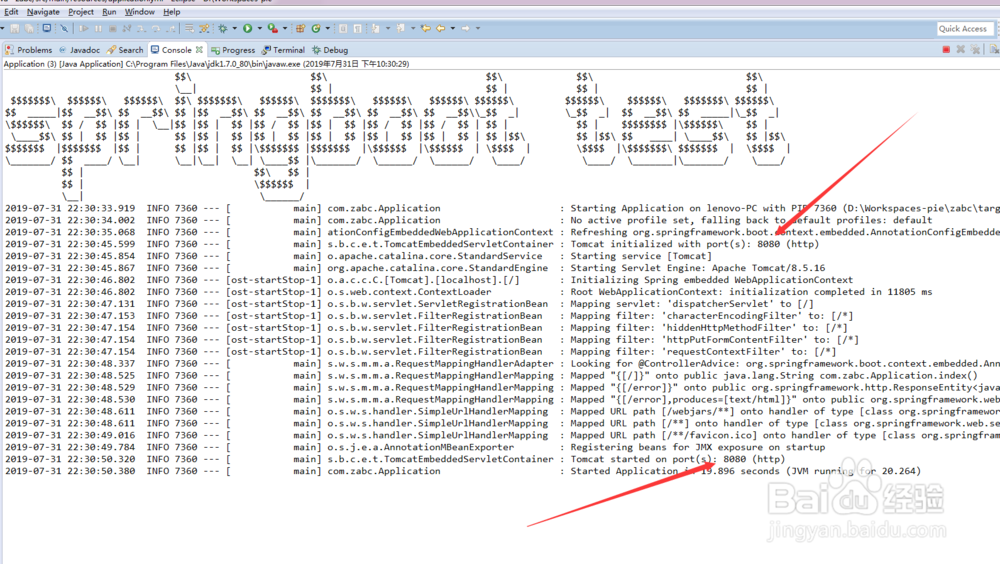Click the green Run button icon
This screenshot has height=564, width=1000.
click(x=247, y=28)
